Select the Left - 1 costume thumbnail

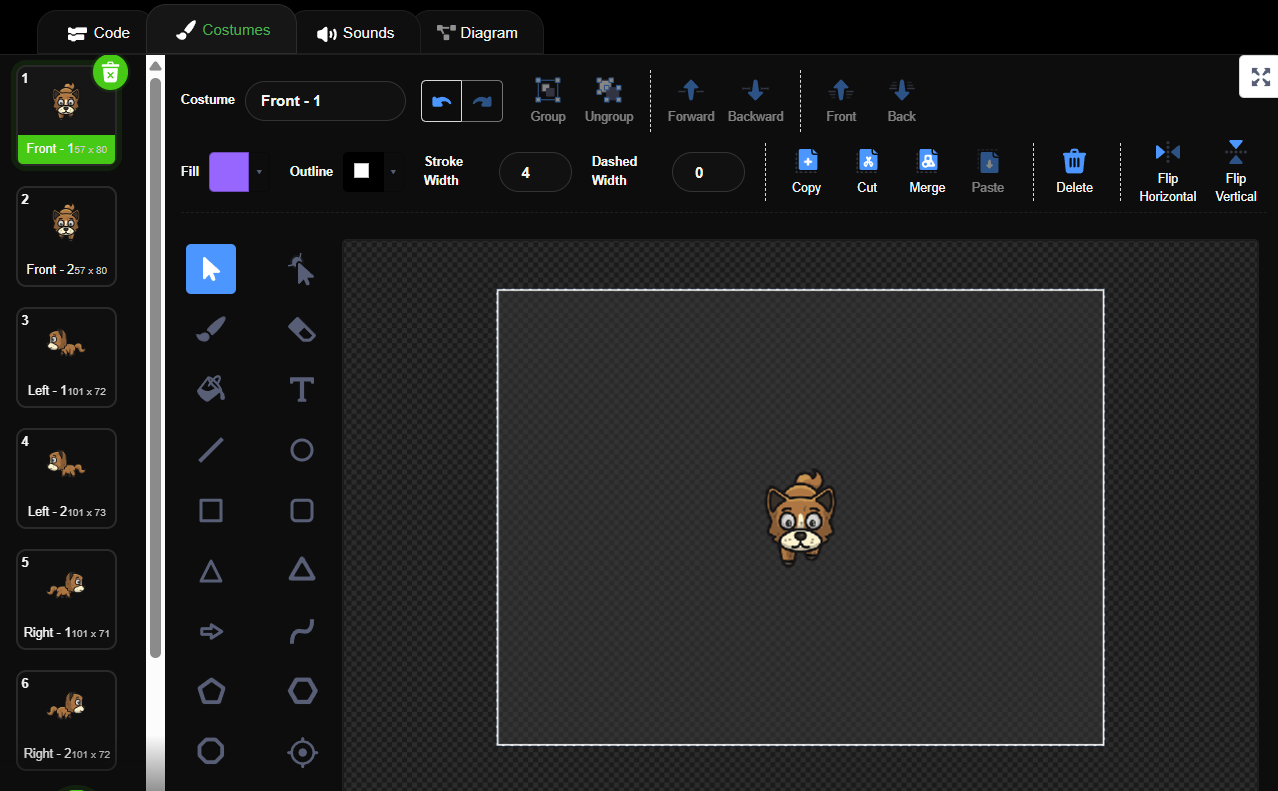(67, 357)
